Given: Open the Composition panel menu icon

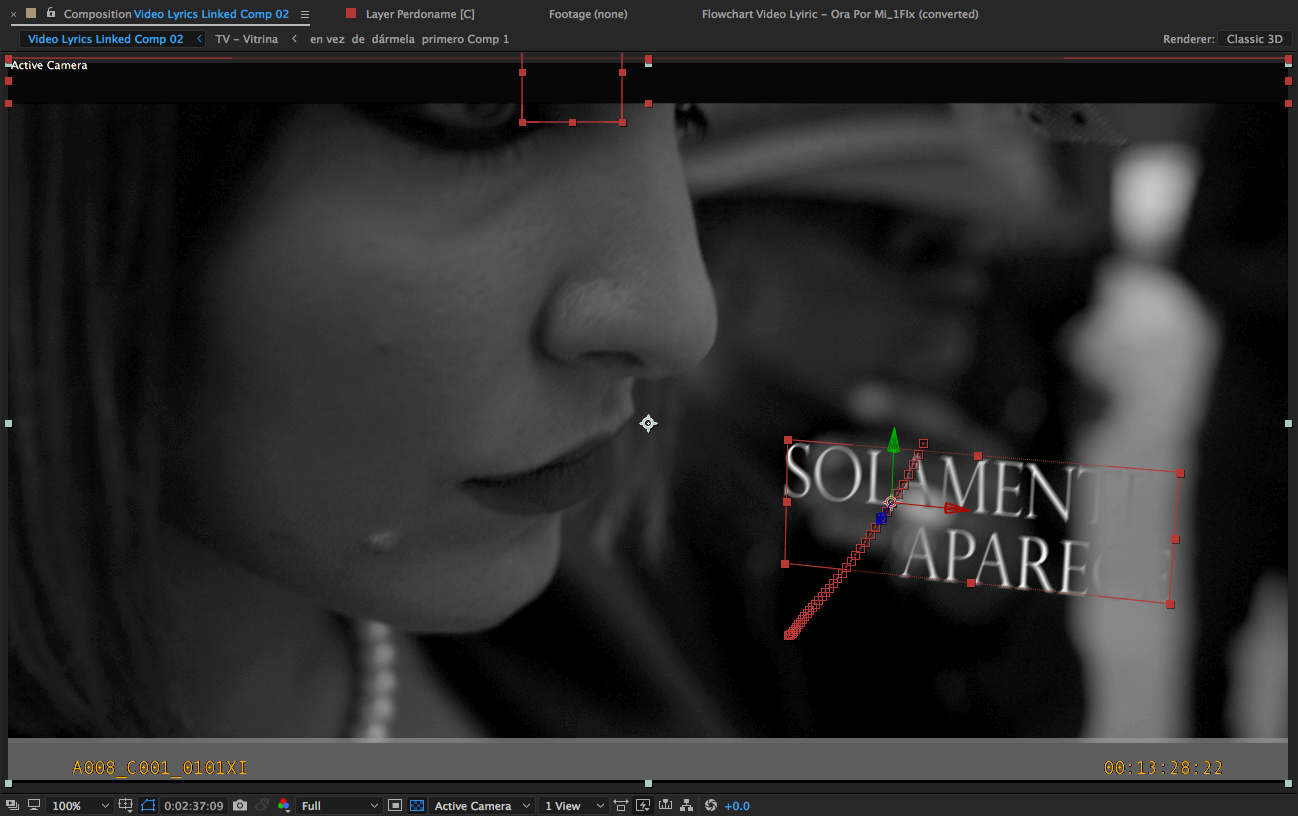Looking at the screenshot, I should (305, 14).
